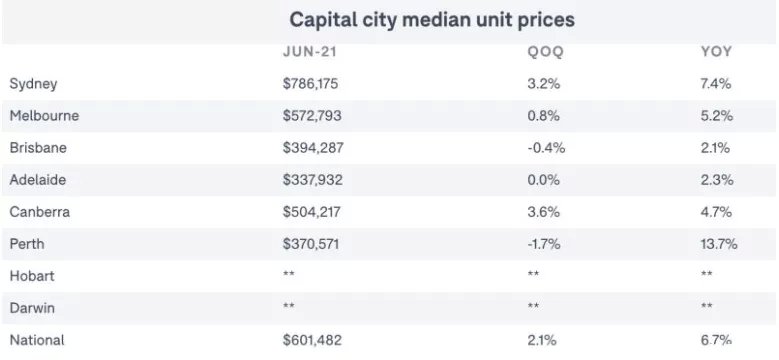Click the Capital city median unit prices title
Screen dimensions: 779x360
point(432,20)
